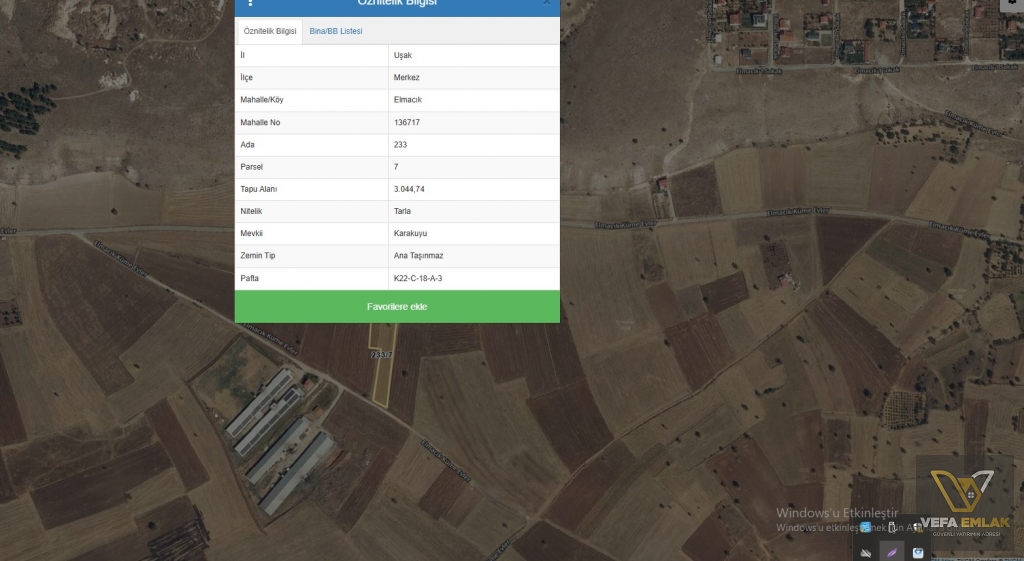Select the Parsel value 7
Screen dimensions: 1024x561
point(396,167)
